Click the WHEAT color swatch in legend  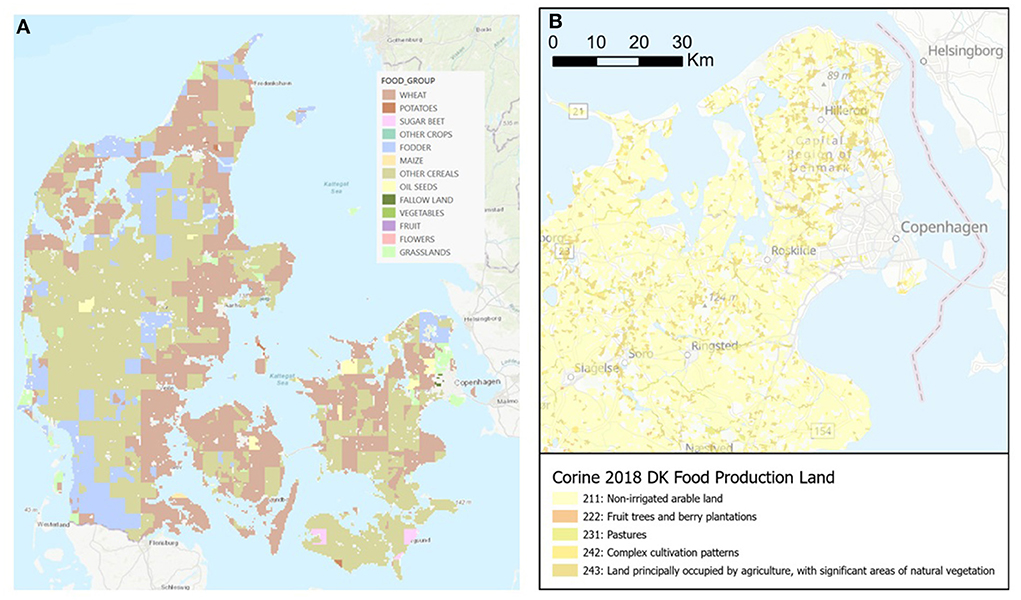387,95
